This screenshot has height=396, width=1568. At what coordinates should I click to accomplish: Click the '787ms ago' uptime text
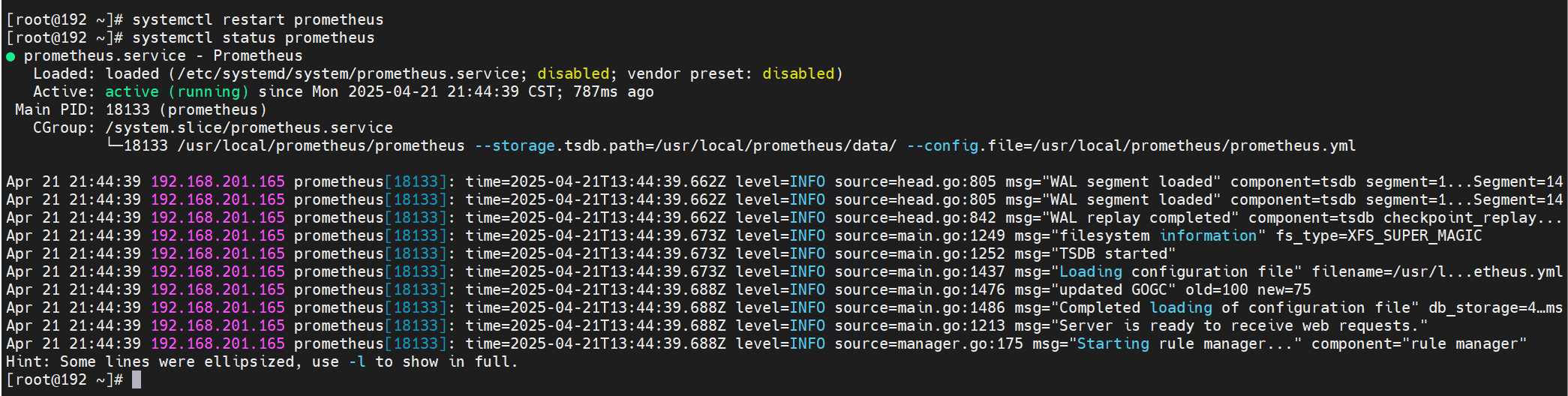click(614, 91)
